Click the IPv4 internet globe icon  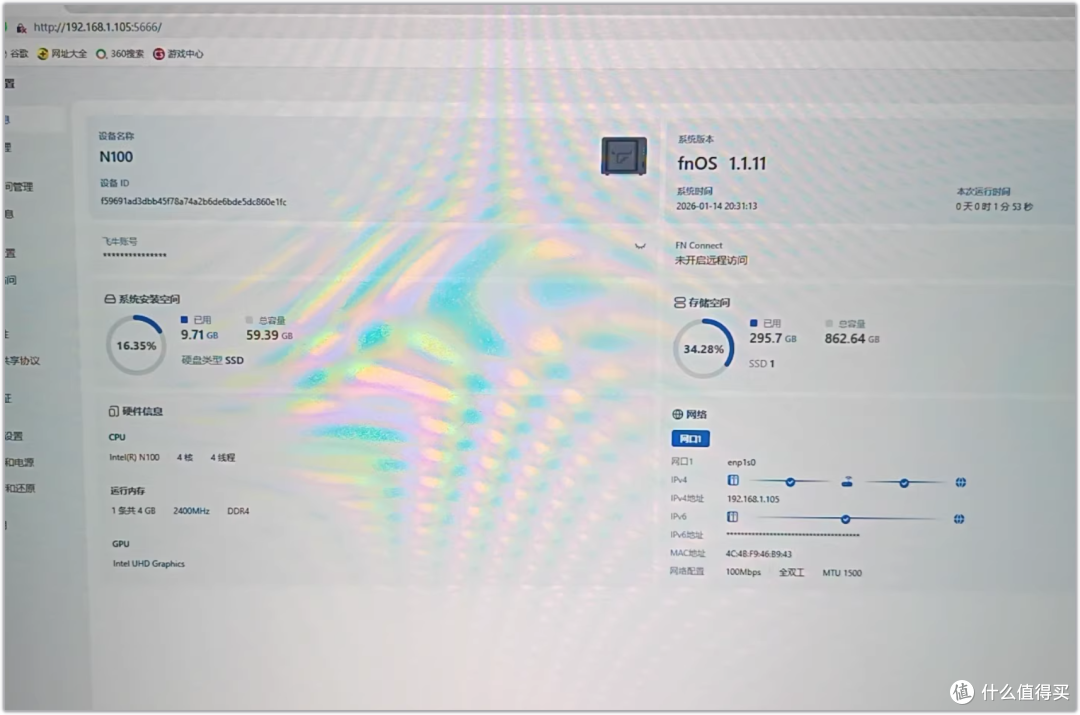click(x=961, y=482)
